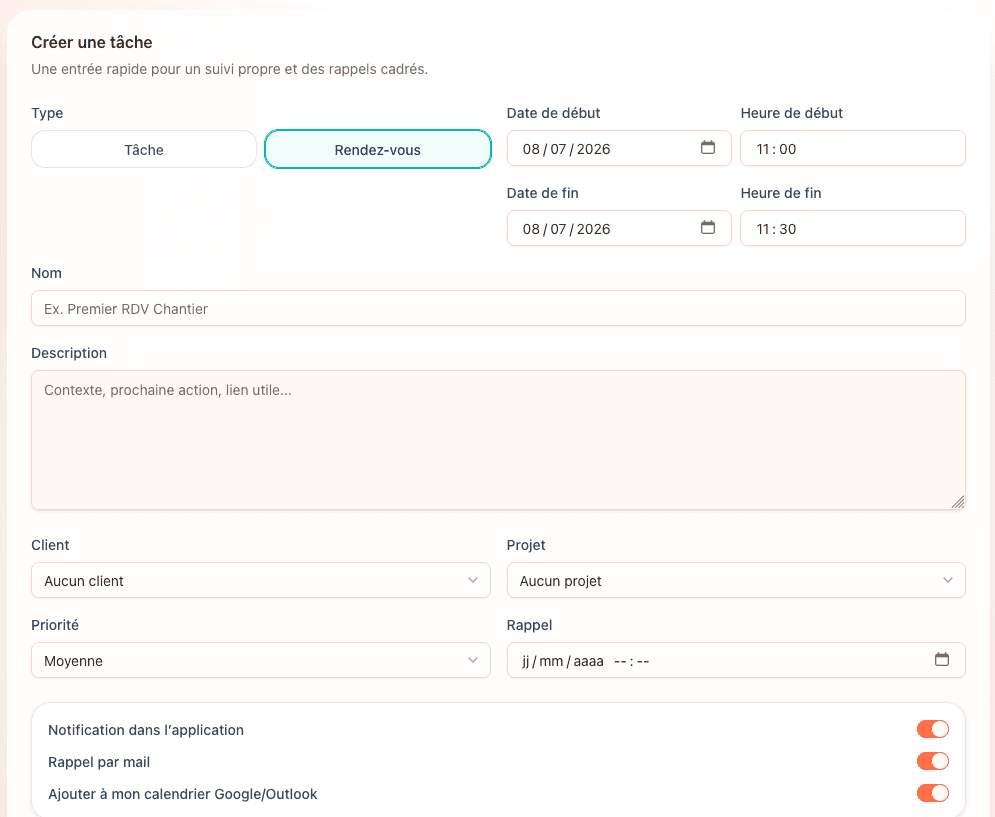Open the Projet dropdown showing Aucun projet
The width and height of the screenshot is (995, 817).
[736, 580]
